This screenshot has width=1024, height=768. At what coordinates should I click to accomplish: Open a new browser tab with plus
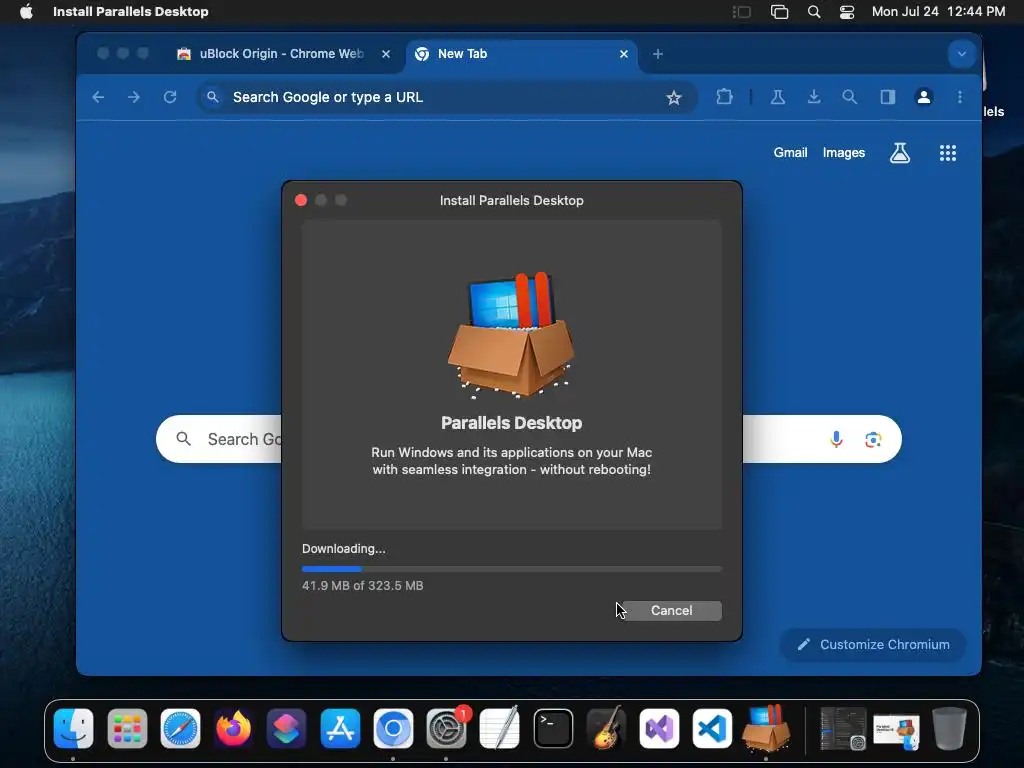pyautogui.click(x=658, y=54)
